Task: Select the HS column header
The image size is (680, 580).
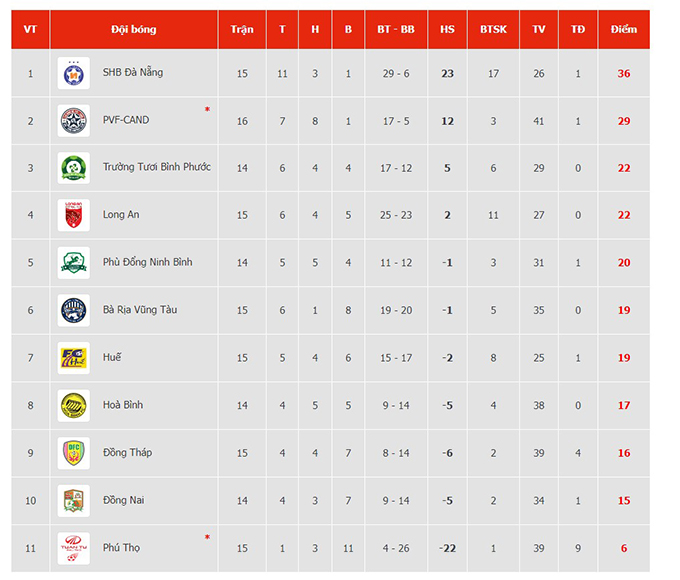Action: (x=447, y=29)
